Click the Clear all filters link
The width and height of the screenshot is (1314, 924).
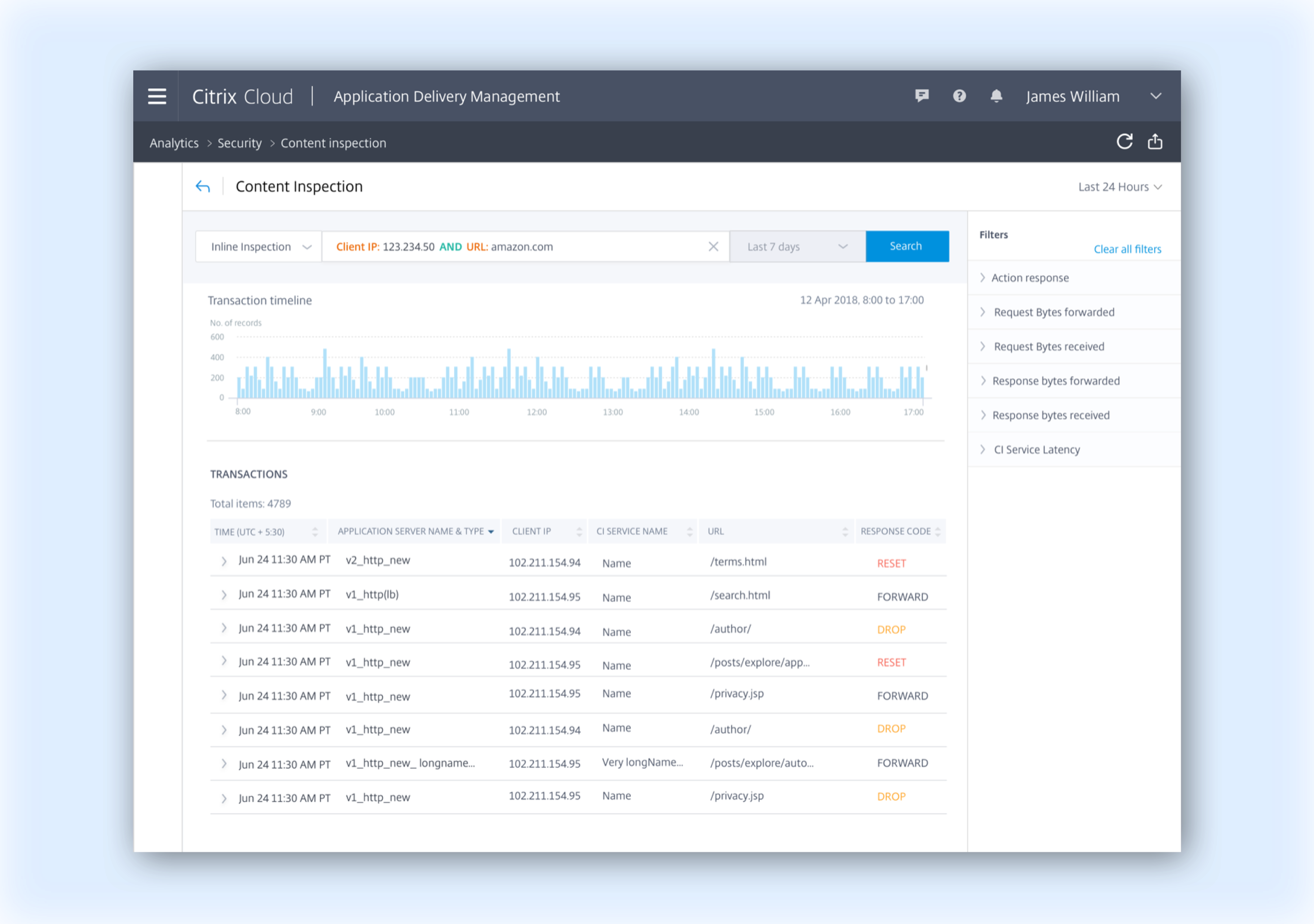[1127, 249]
